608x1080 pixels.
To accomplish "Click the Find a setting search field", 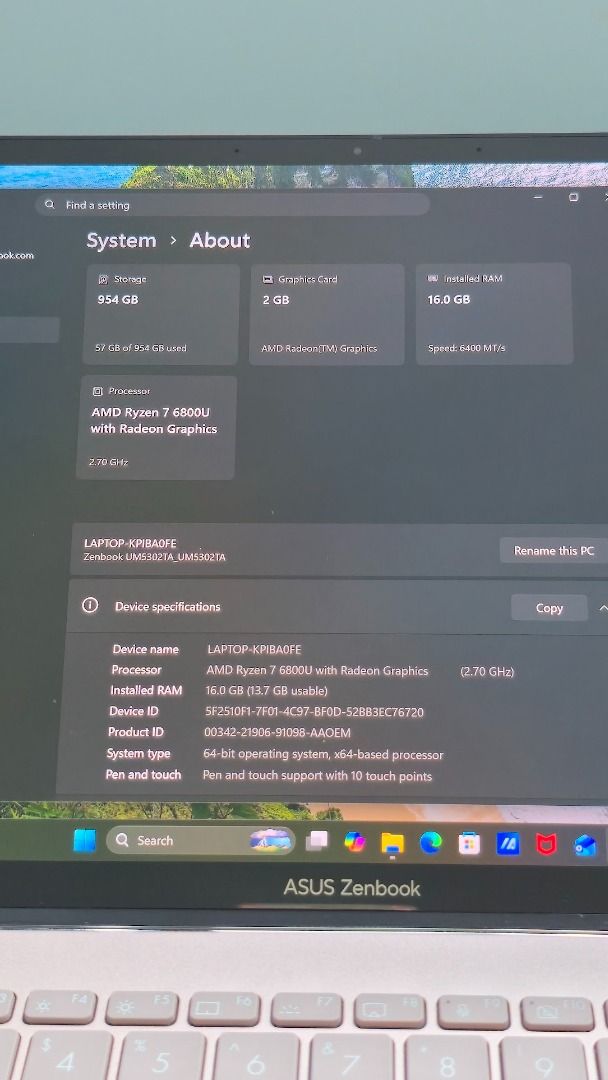I will click(233, 205).
